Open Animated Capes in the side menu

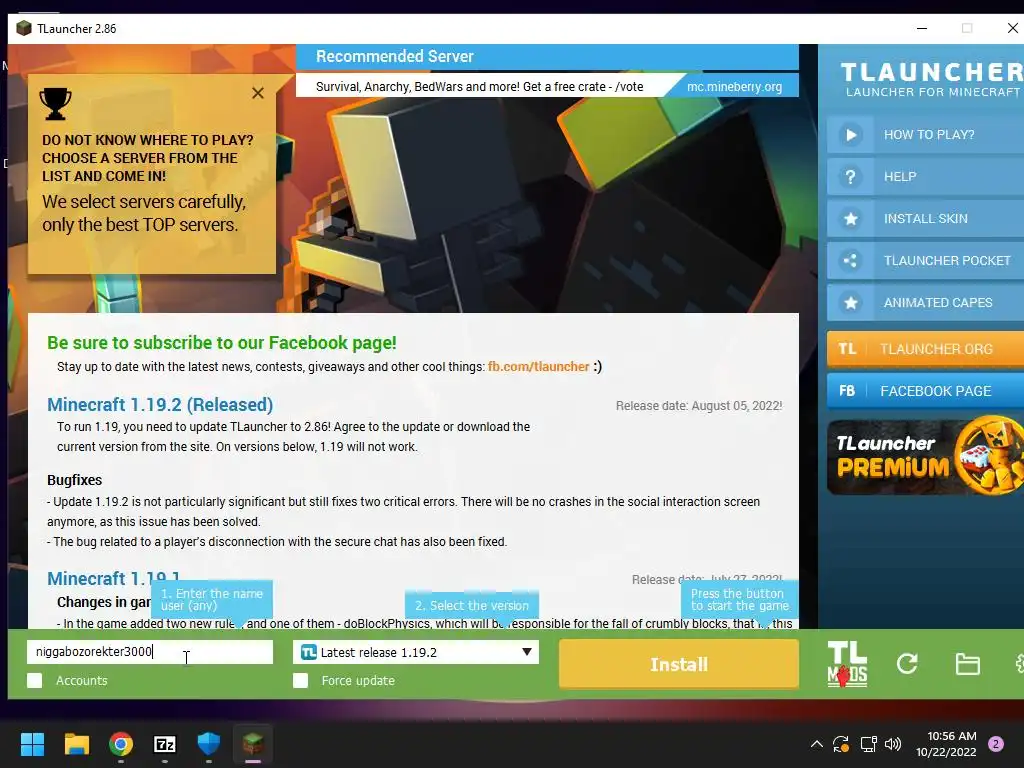[925, 302]
